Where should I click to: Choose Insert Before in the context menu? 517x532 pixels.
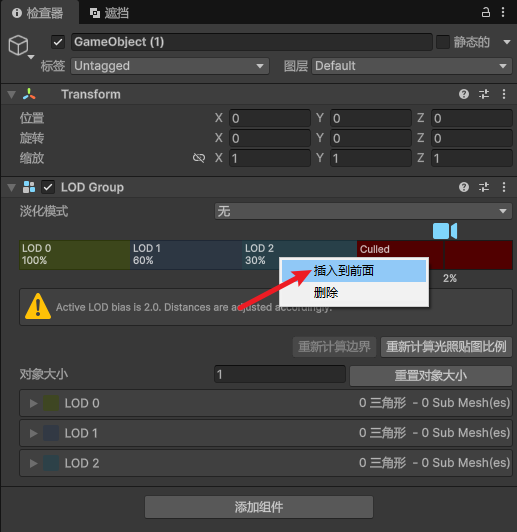(x=354, y=271)
